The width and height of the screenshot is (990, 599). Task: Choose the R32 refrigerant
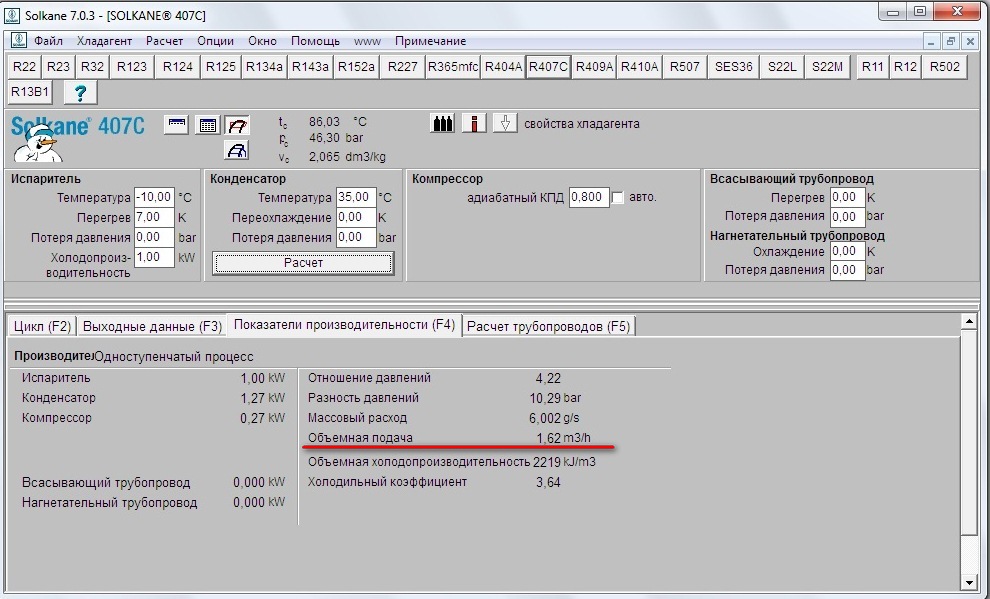pyautogui.click(x=92, y=67)
